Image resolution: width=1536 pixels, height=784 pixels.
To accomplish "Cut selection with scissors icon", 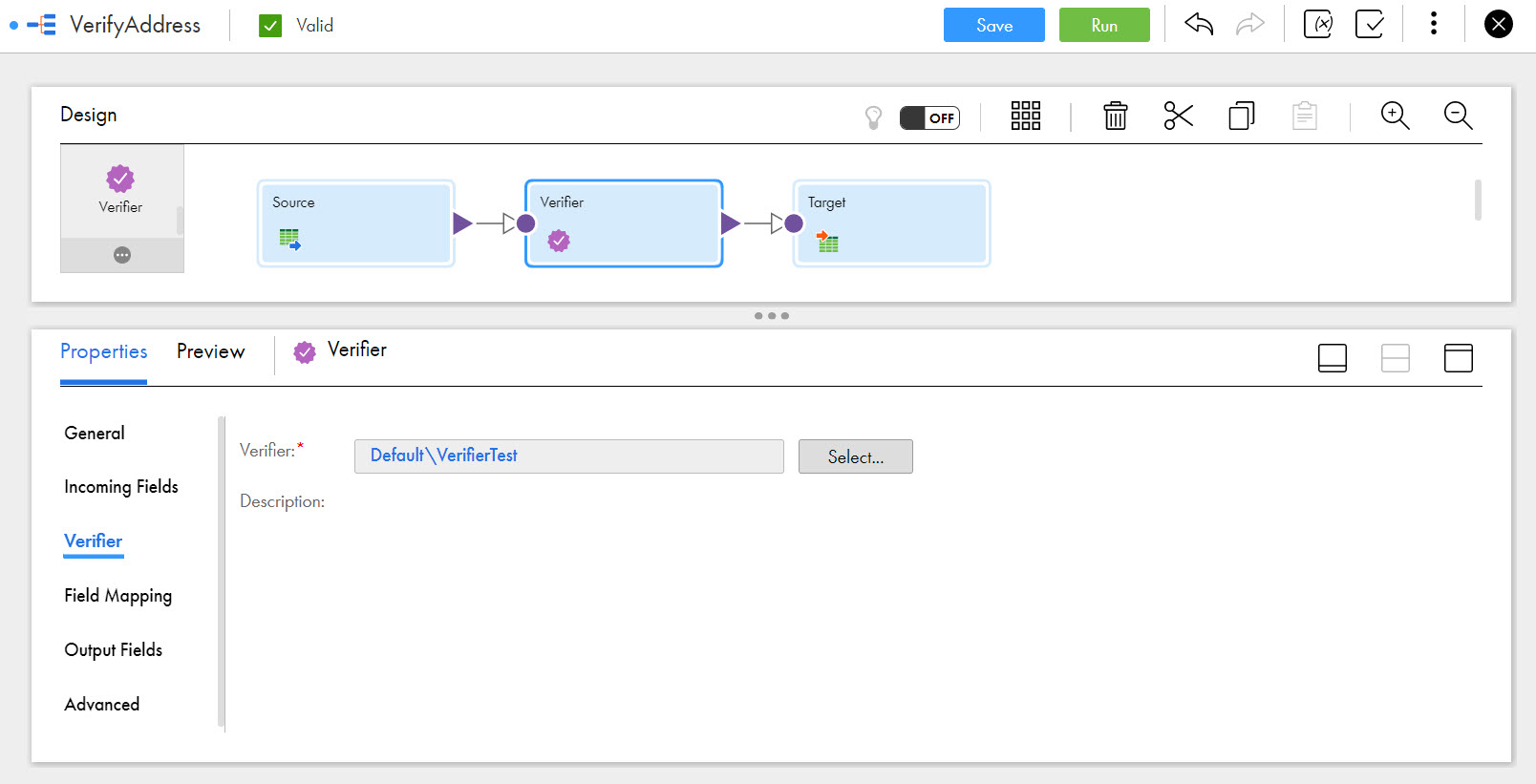I will [x=1179, y=116].
